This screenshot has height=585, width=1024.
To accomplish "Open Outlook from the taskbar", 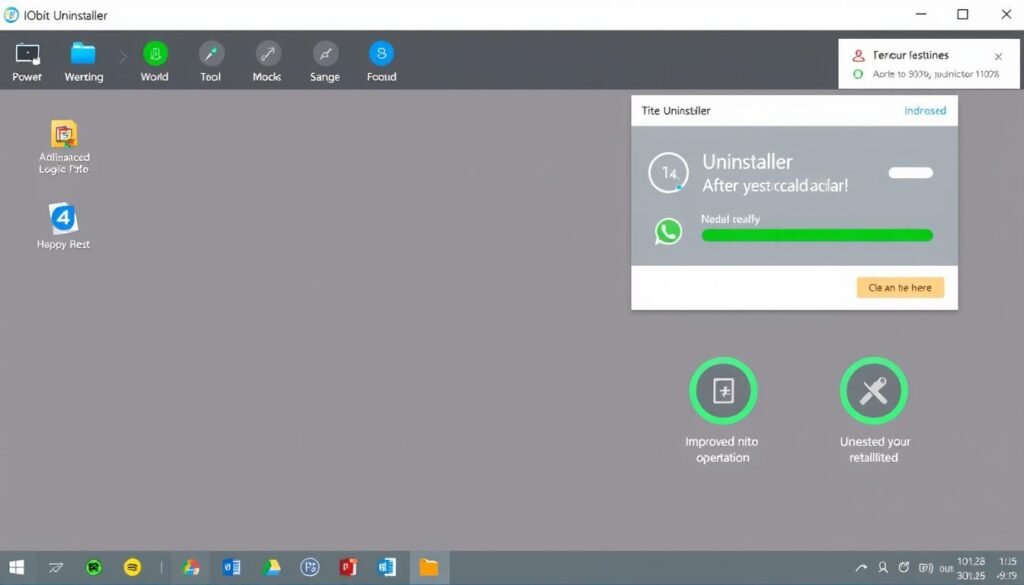I will (x=231, y=567).
